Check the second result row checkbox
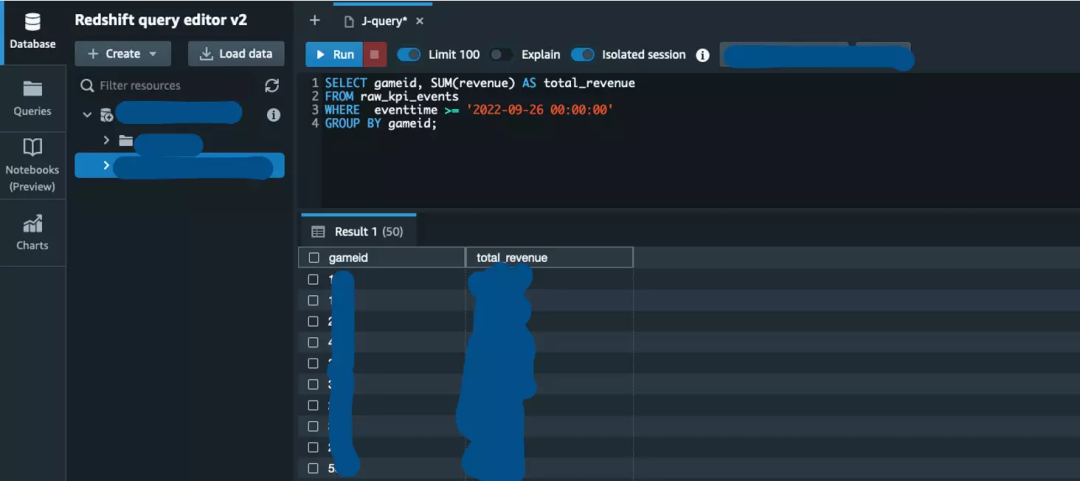 (x=313, y=300)
